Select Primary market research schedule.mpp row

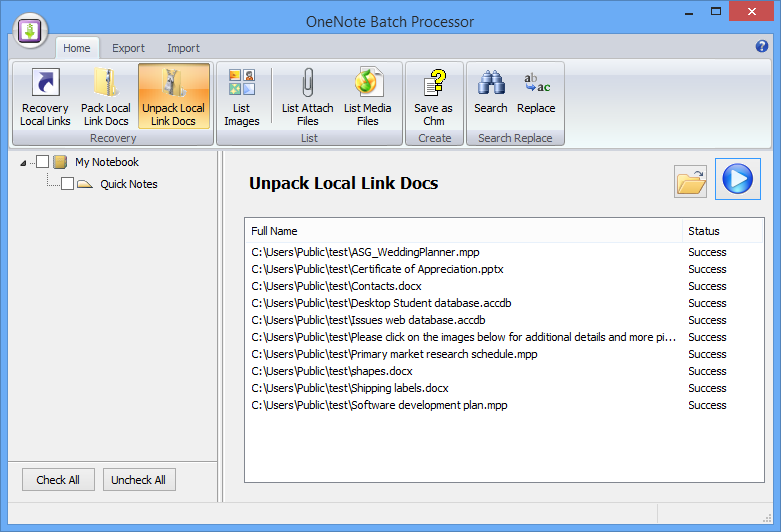(x=504, y=354)
